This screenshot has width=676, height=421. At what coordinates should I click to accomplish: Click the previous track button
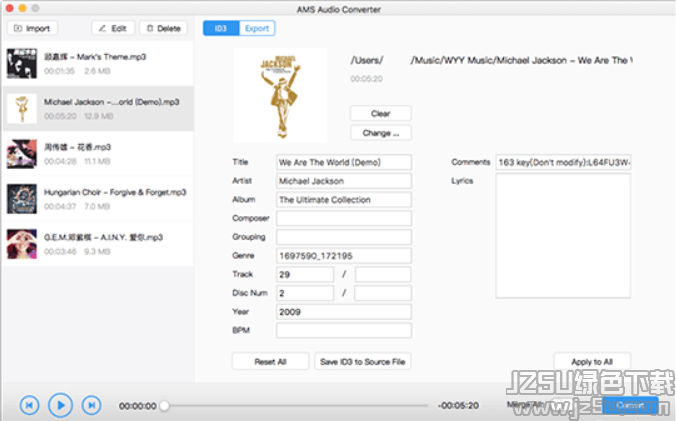(29, 405)
